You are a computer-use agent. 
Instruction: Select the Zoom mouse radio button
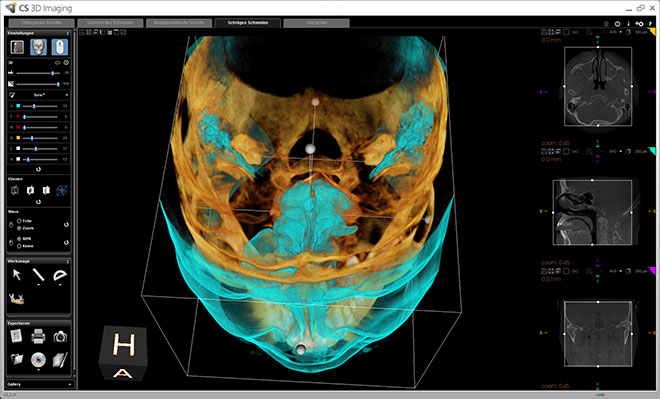tap(19, 228)
